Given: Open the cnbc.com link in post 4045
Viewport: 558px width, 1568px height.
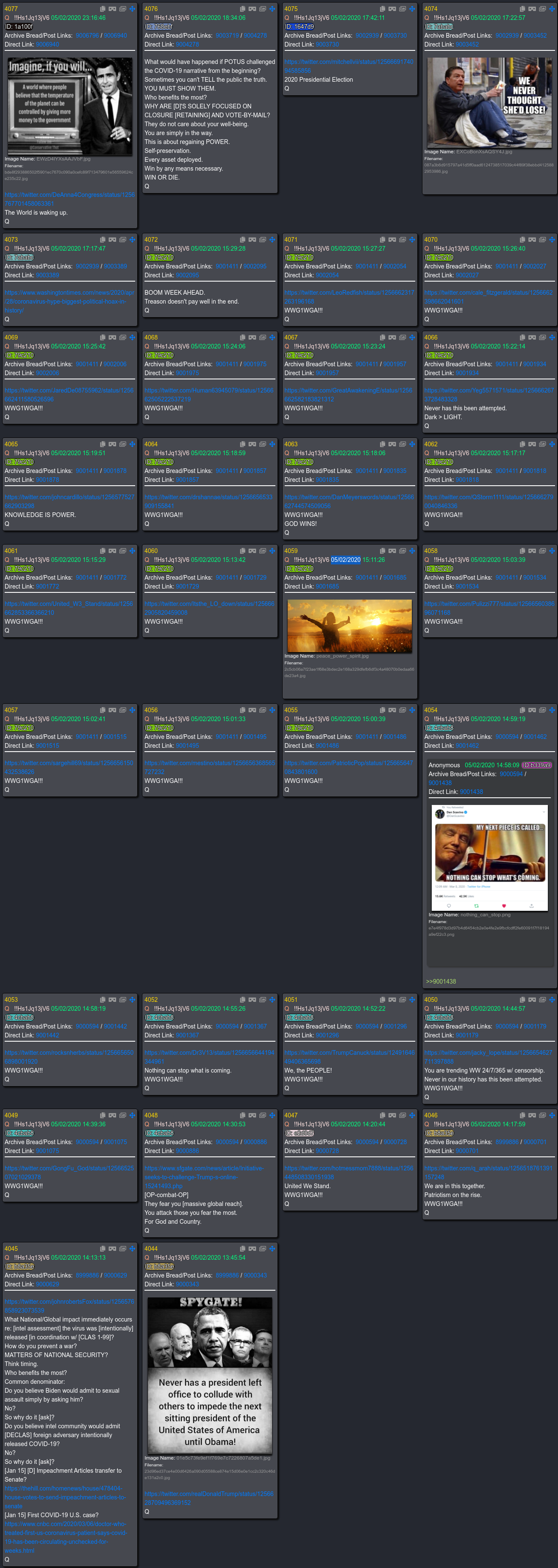Looking at the screenshot, I should [x=67, y=1537].
